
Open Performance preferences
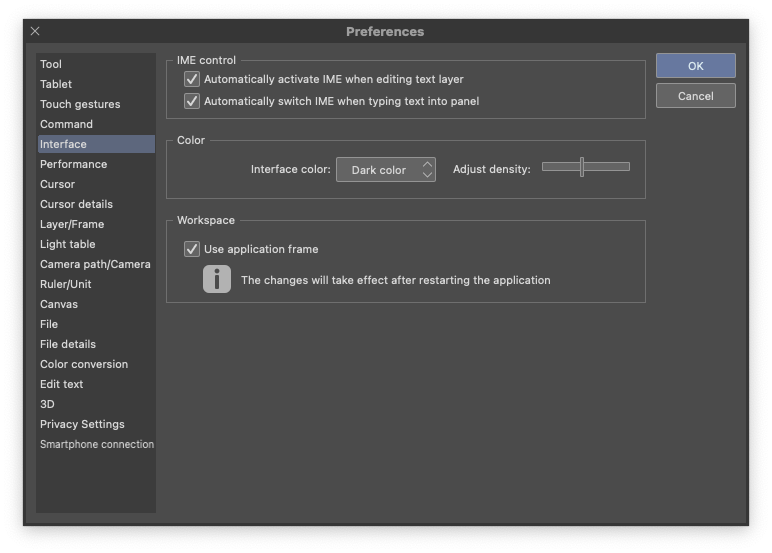click(96, 164)
